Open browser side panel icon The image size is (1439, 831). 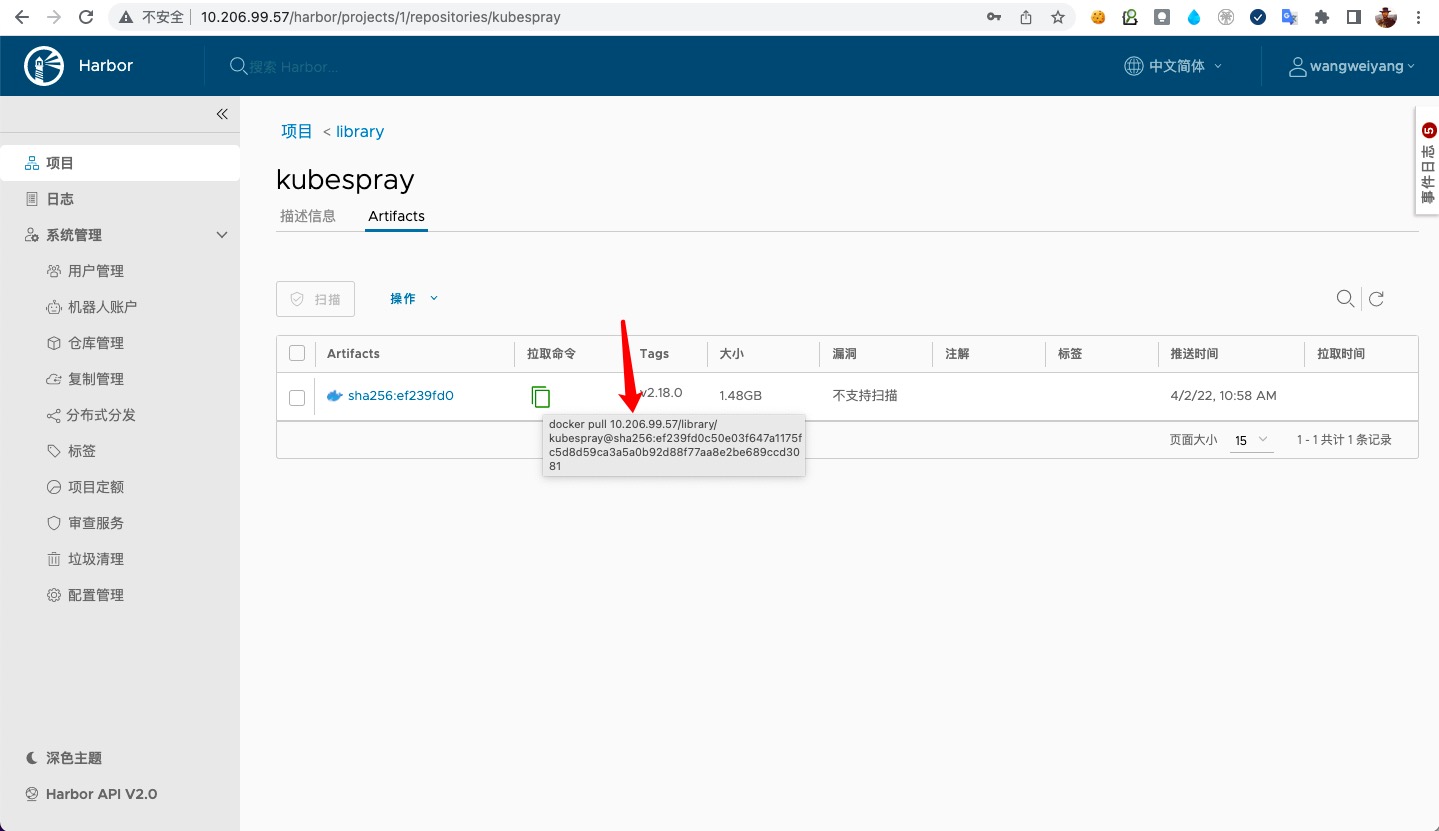click(x=1354, y=17)
